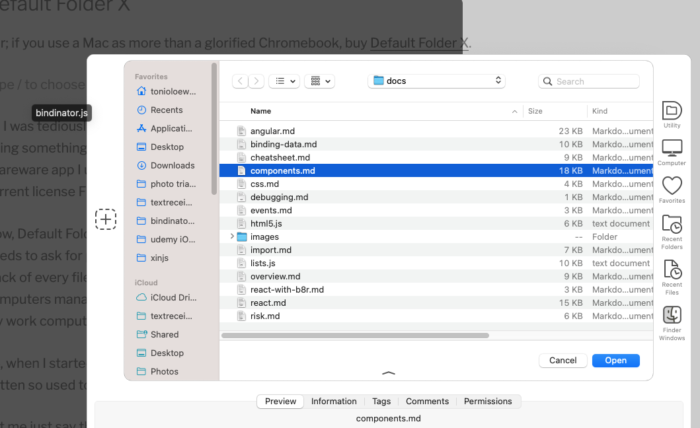Select the react-with-b8r.md file
Viewport: 700px width, 428px height.
tap(436, 290)
